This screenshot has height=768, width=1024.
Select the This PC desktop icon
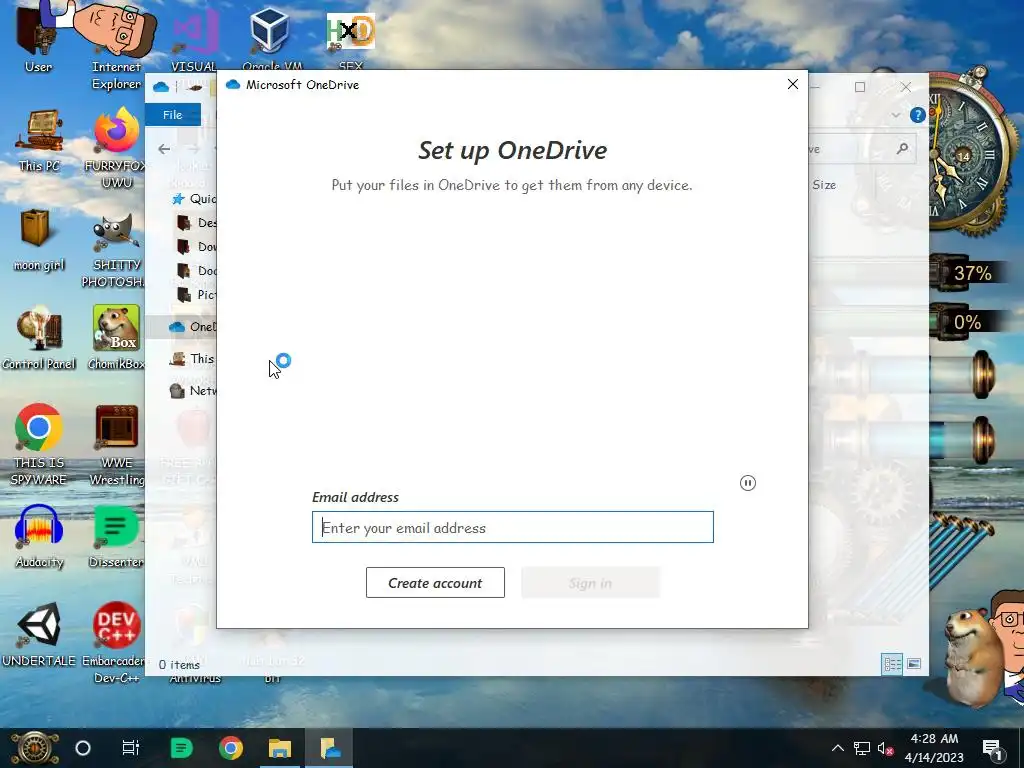coord(39,140)
